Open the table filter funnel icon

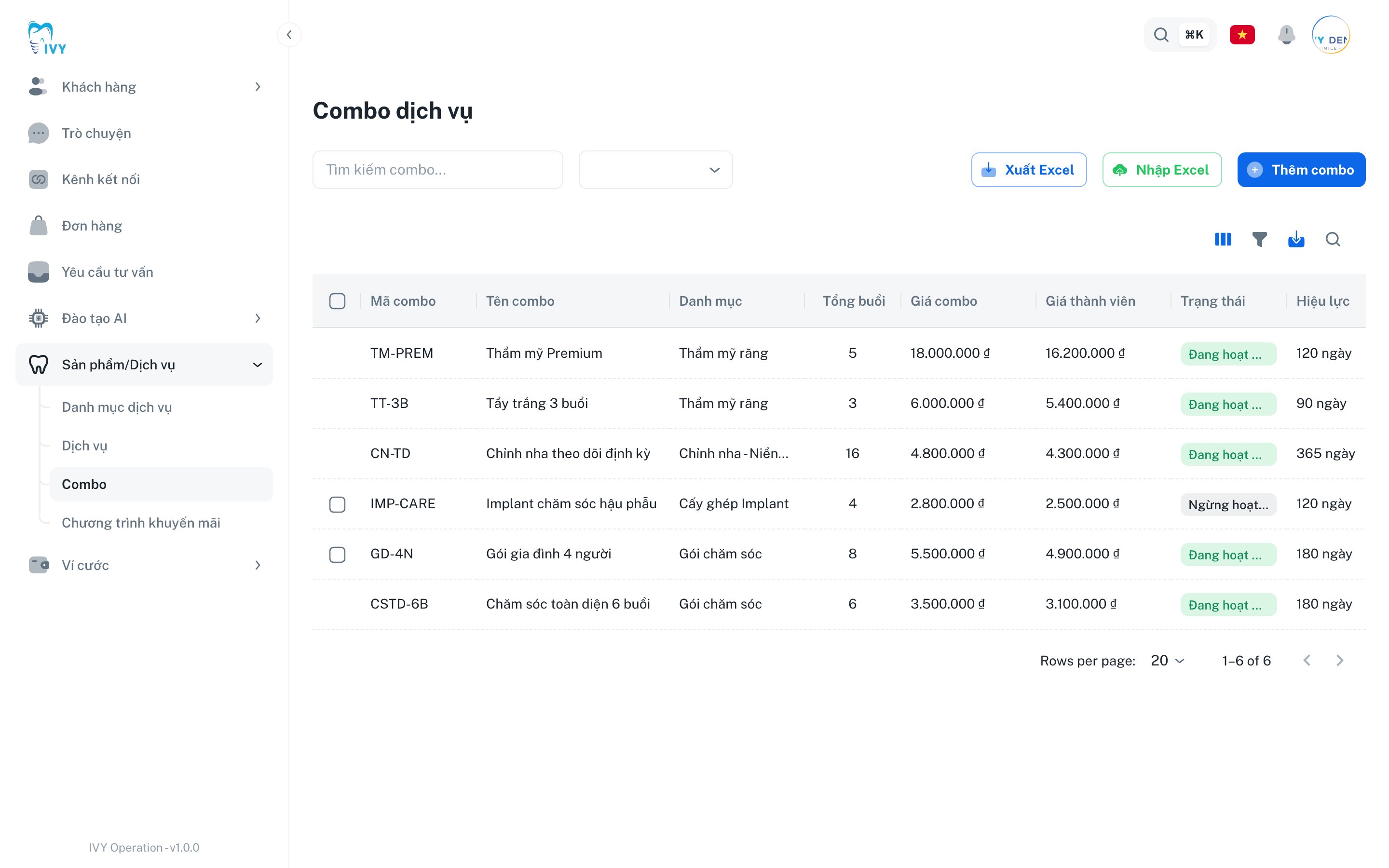coord(1259,239)
